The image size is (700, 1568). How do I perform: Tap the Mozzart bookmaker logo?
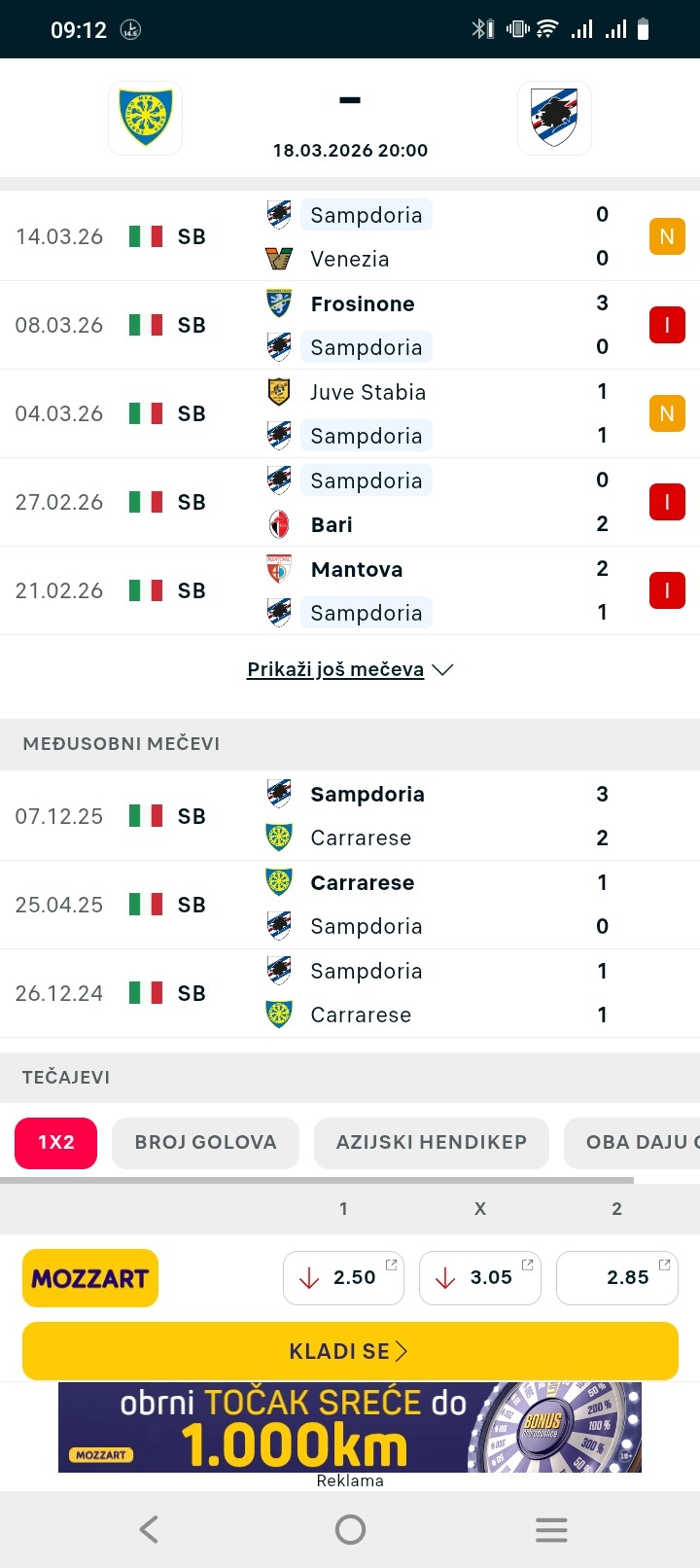pyautogui.click(x=90, y=1277)
